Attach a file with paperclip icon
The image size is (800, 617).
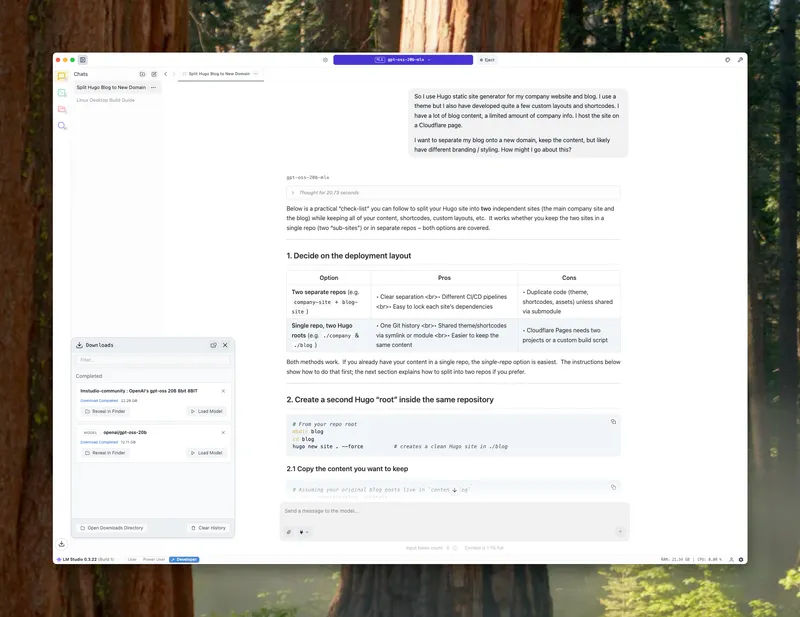tap(289, 532)
